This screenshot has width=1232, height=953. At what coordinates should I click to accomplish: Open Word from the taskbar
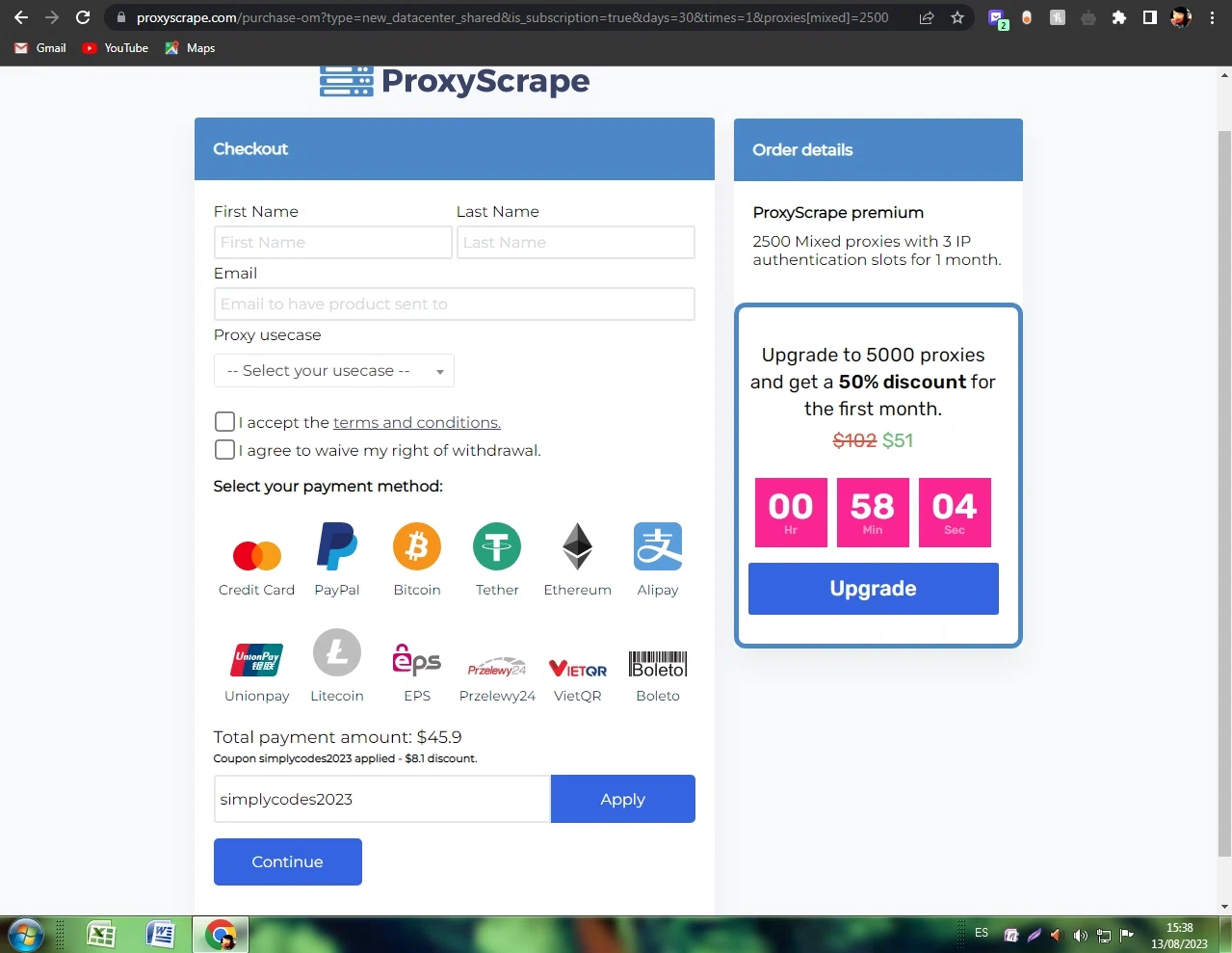click(x=160, y=935)
